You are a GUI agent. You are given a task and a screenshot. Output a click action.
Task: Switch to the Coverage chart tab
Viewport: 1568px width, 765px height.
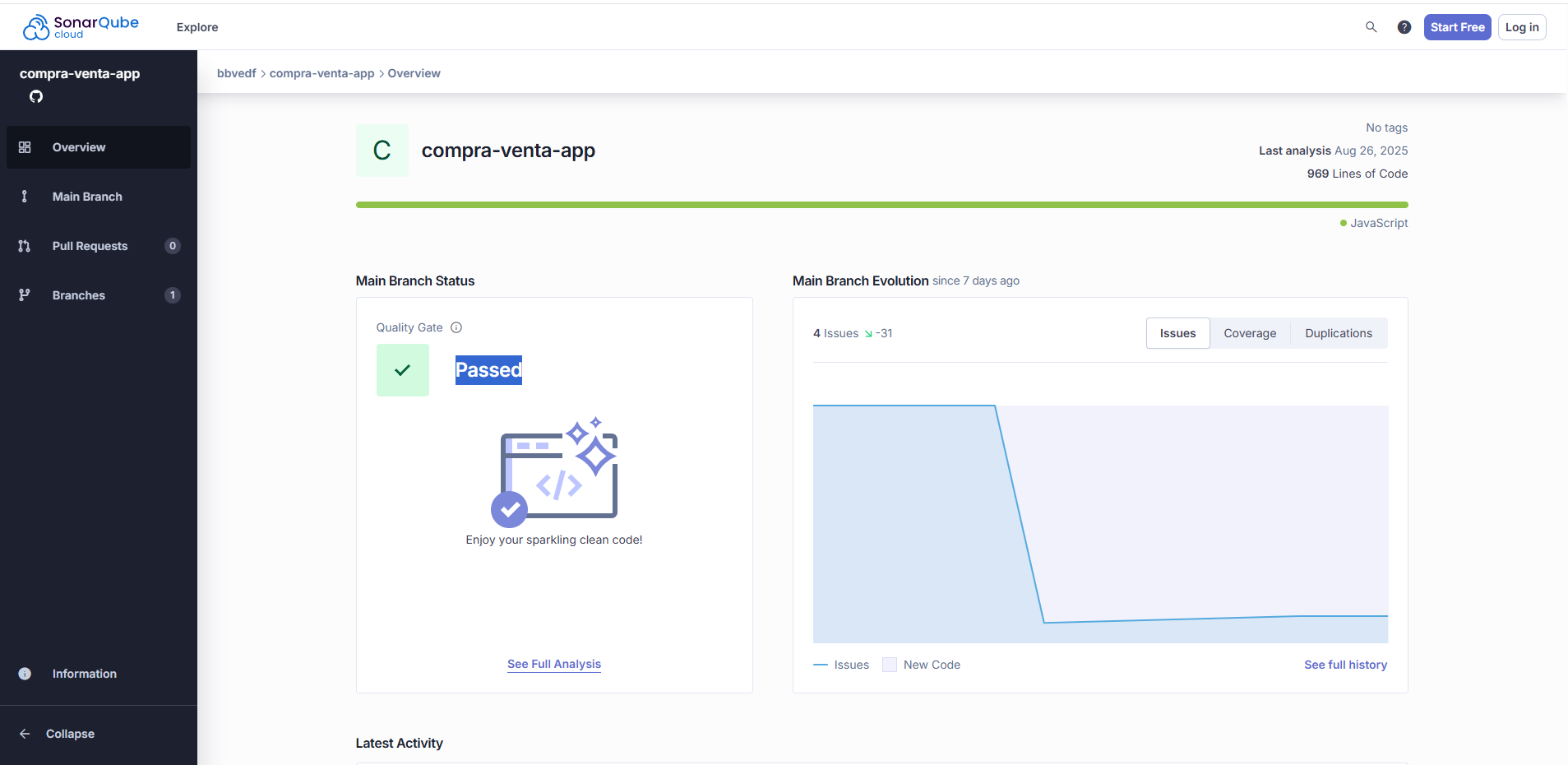click(x=1250, y=333)
